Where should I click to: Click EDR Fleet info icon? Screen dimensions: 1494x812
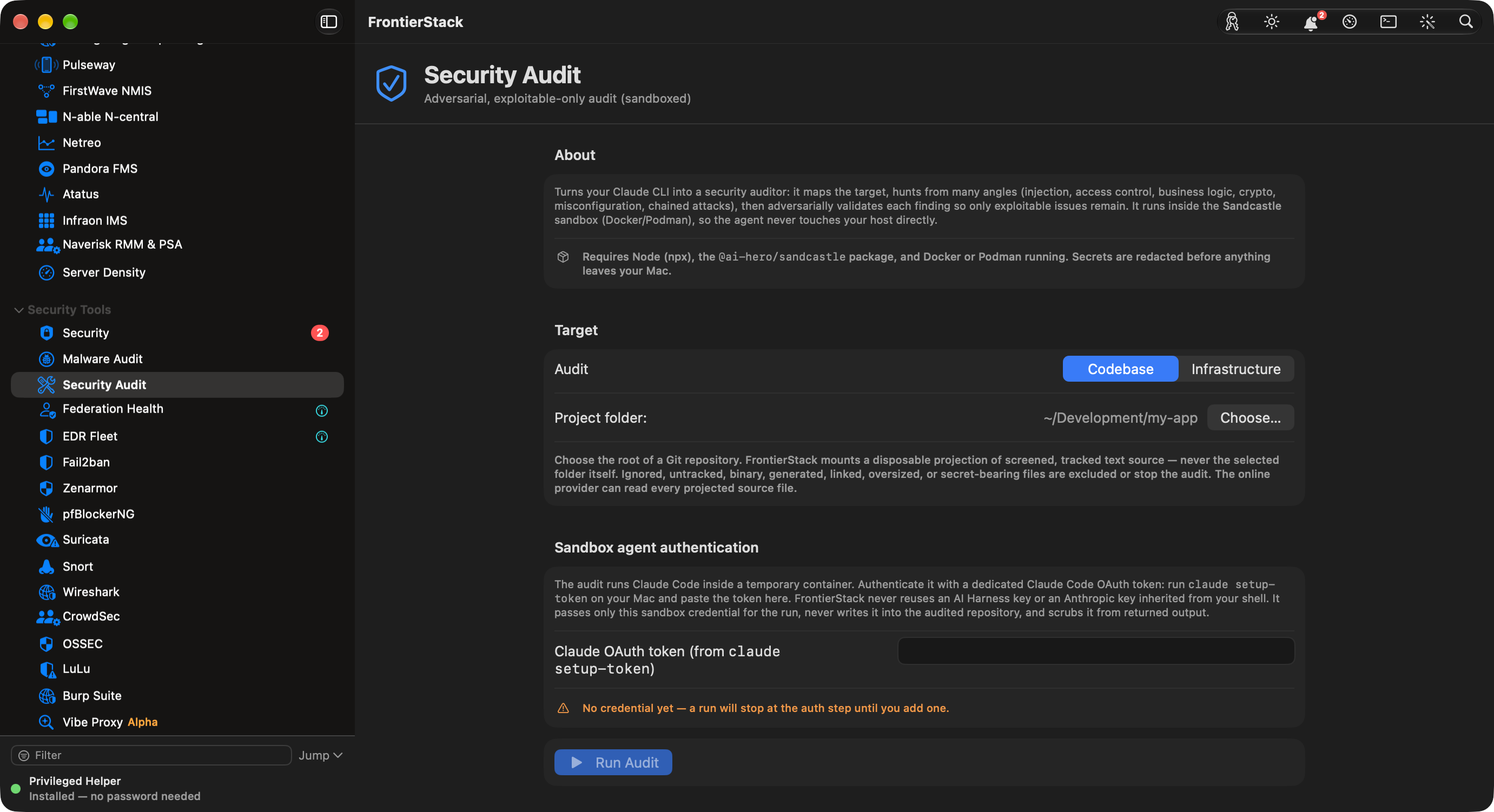coord(322,436)
